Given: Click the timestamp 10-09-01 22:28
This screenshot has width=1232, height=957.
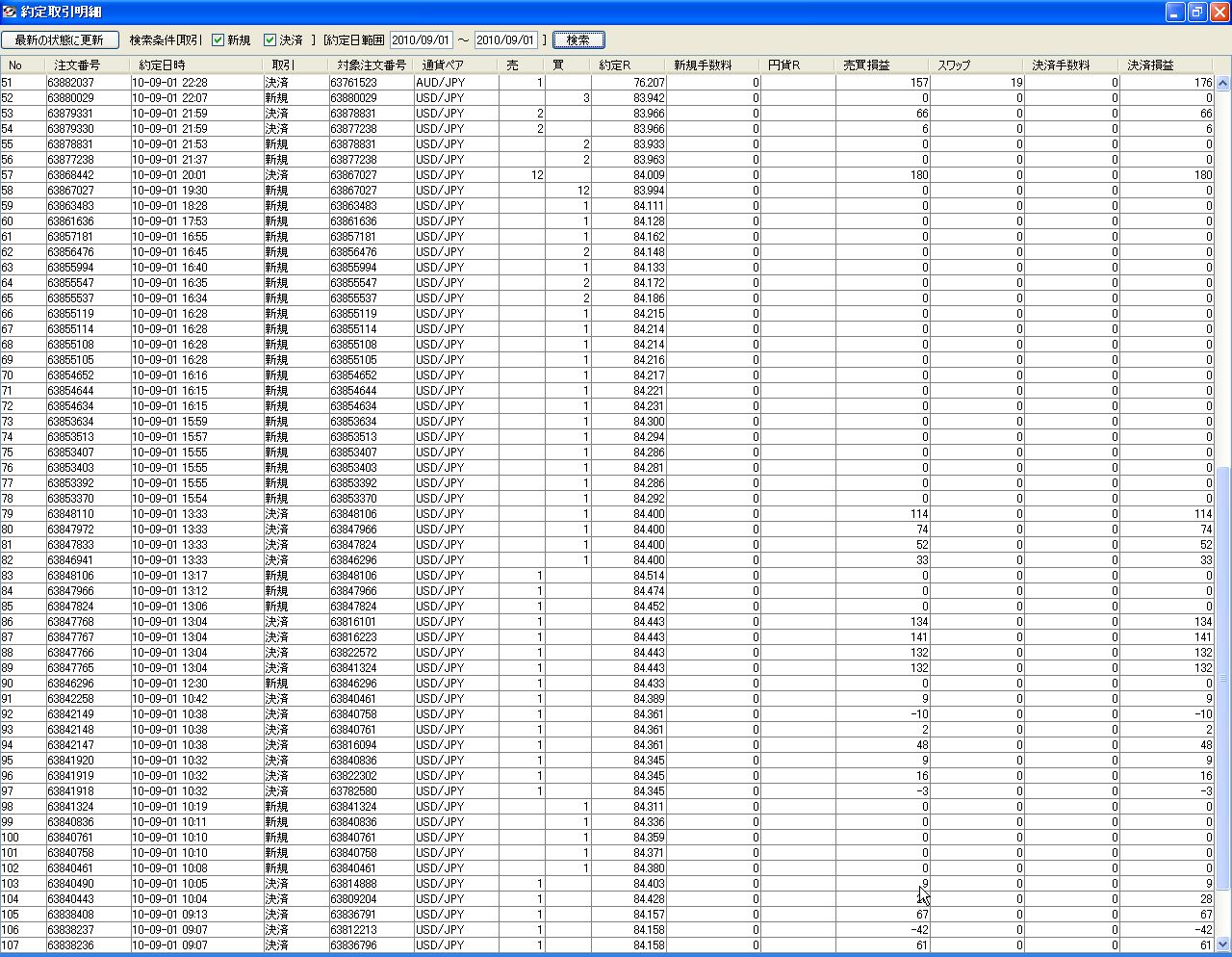Looking at the screenshot, I should pos(169,83).
